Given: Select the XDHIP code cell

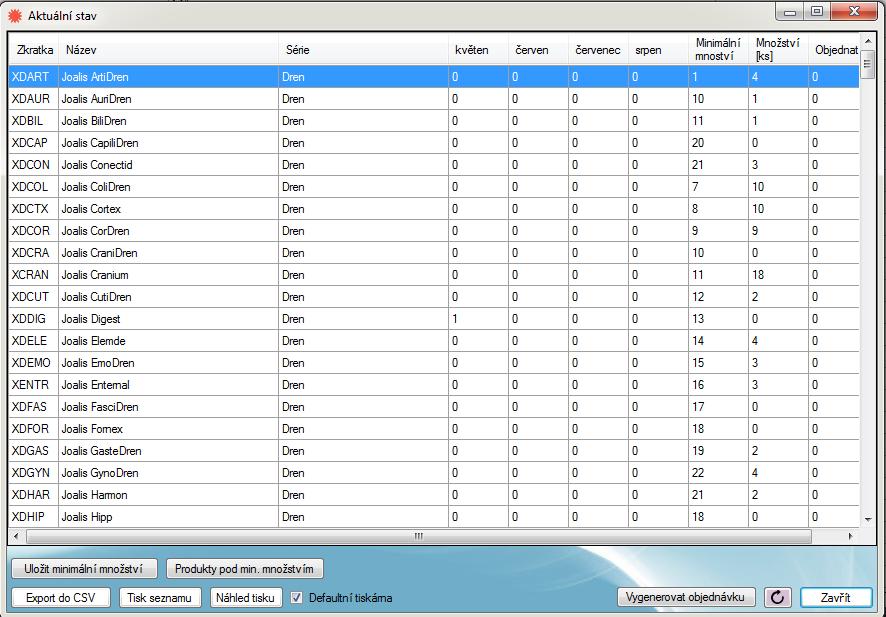Looking at the screenshot, I should point(33,518).
